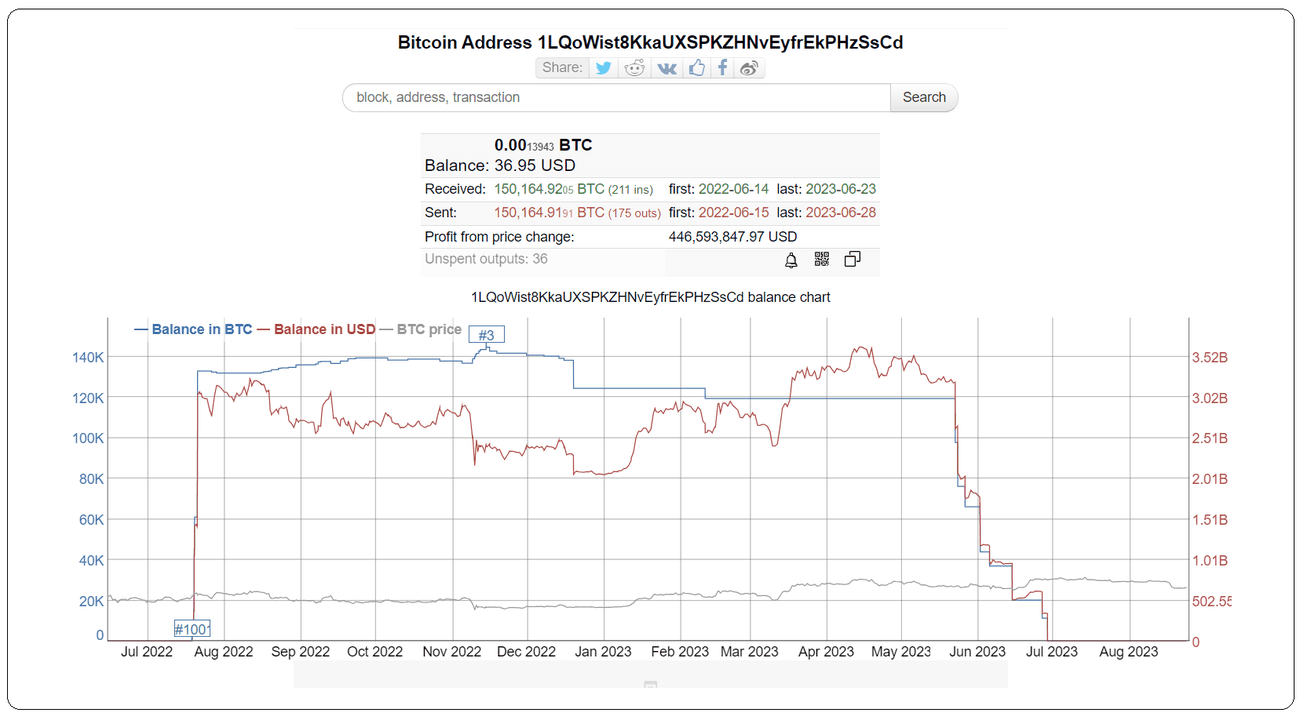Share the address on Twitter
This screenshot has width=1300, height=720.
(603, 68)
